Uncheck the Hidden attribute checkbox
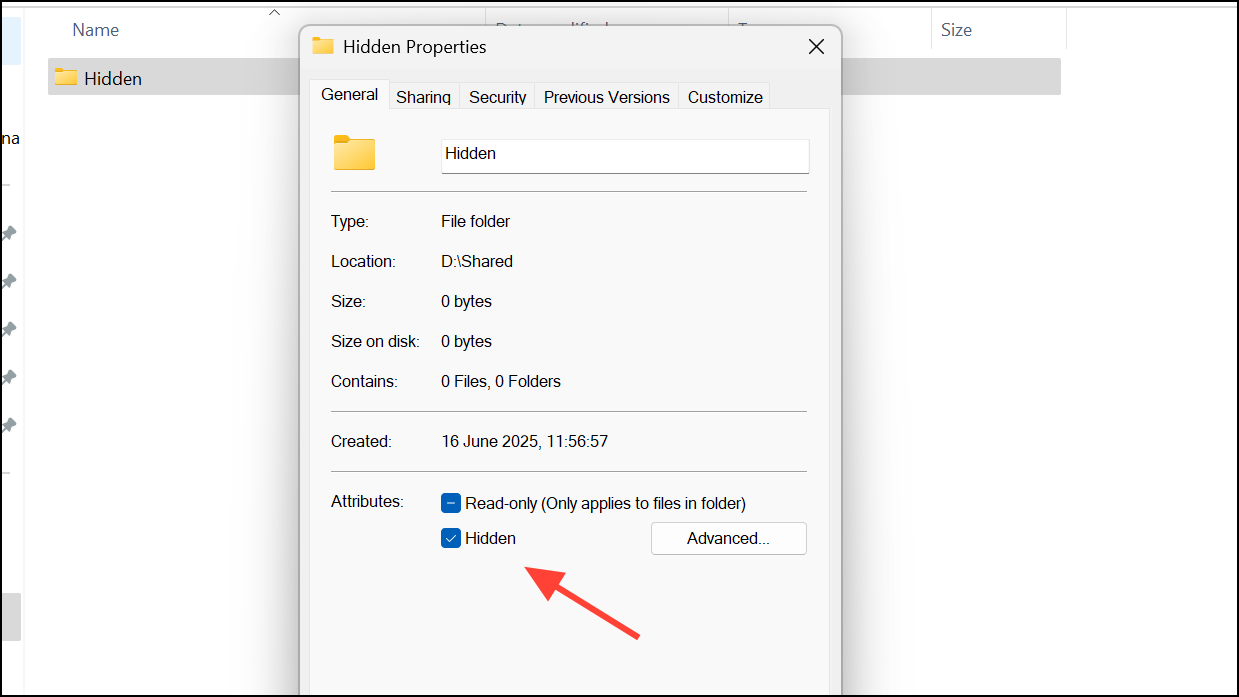Screen dimensions: 1239x697 [x=451, y=538]
